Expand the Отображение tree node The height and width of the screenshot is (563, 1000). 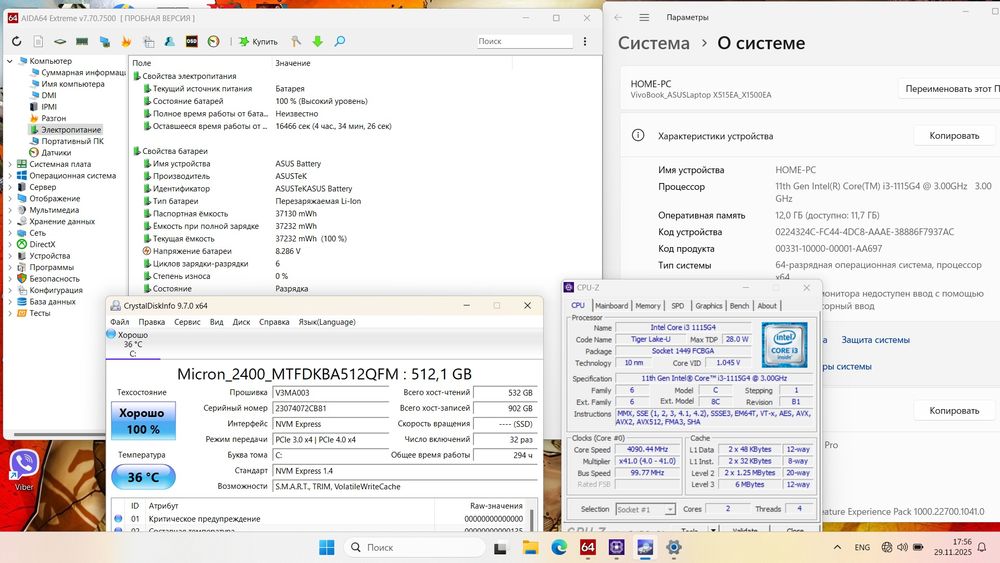point(10,198)
